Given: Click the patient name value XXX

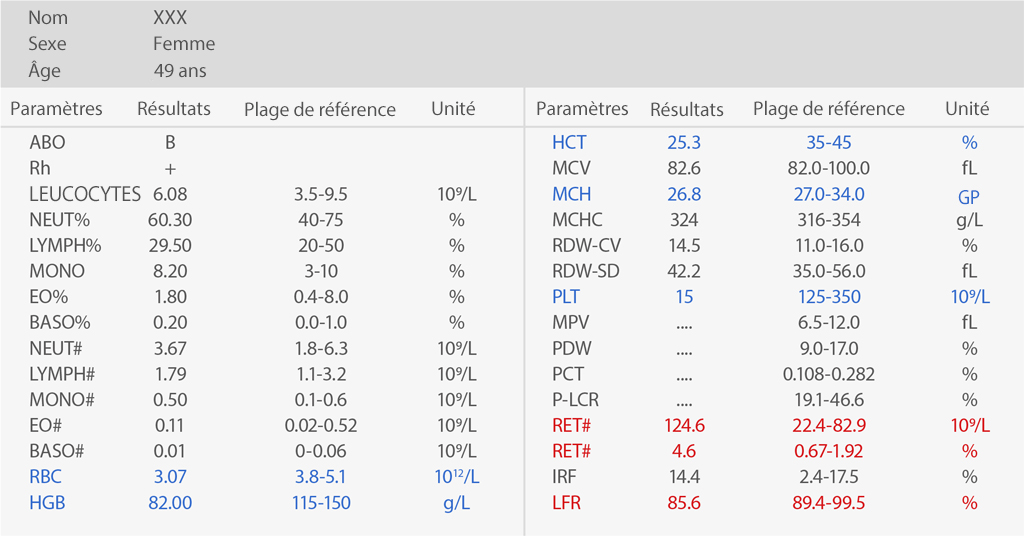Looking at the screenshot, I should (170, 18).
